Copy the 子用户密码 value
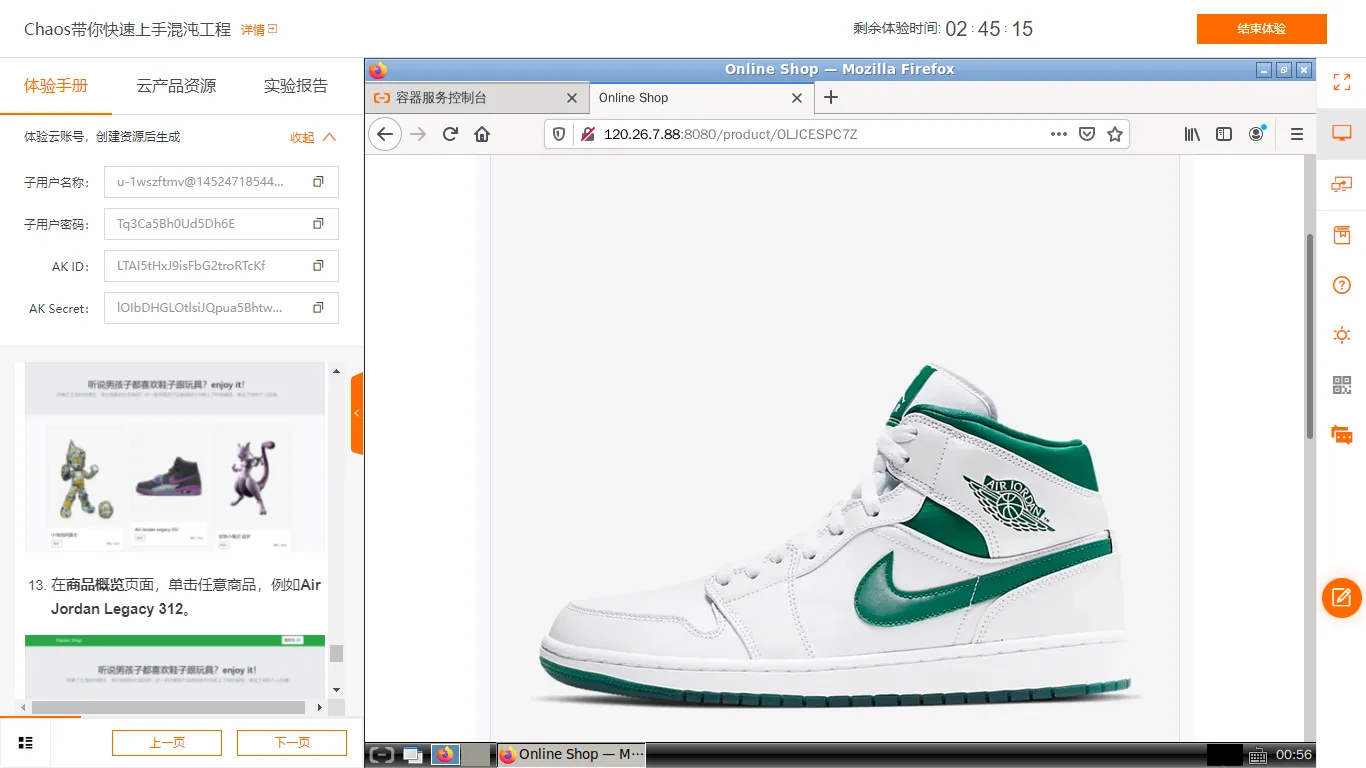This screenshot has height=768, width=1366. 318,224
